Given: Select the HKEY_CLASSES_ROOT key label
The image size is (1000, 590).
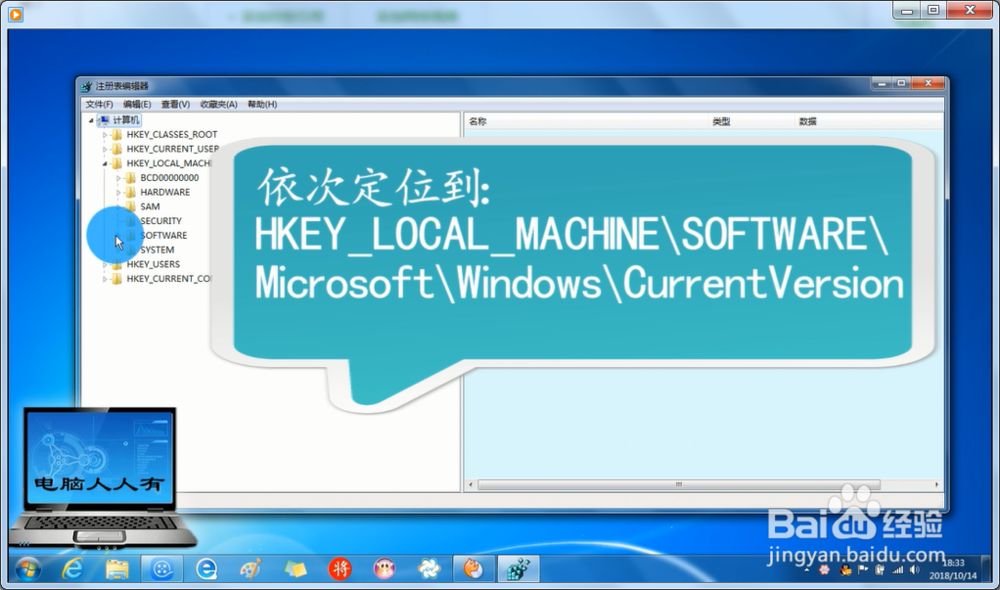Looking at the screenshot, I should 172,135.
